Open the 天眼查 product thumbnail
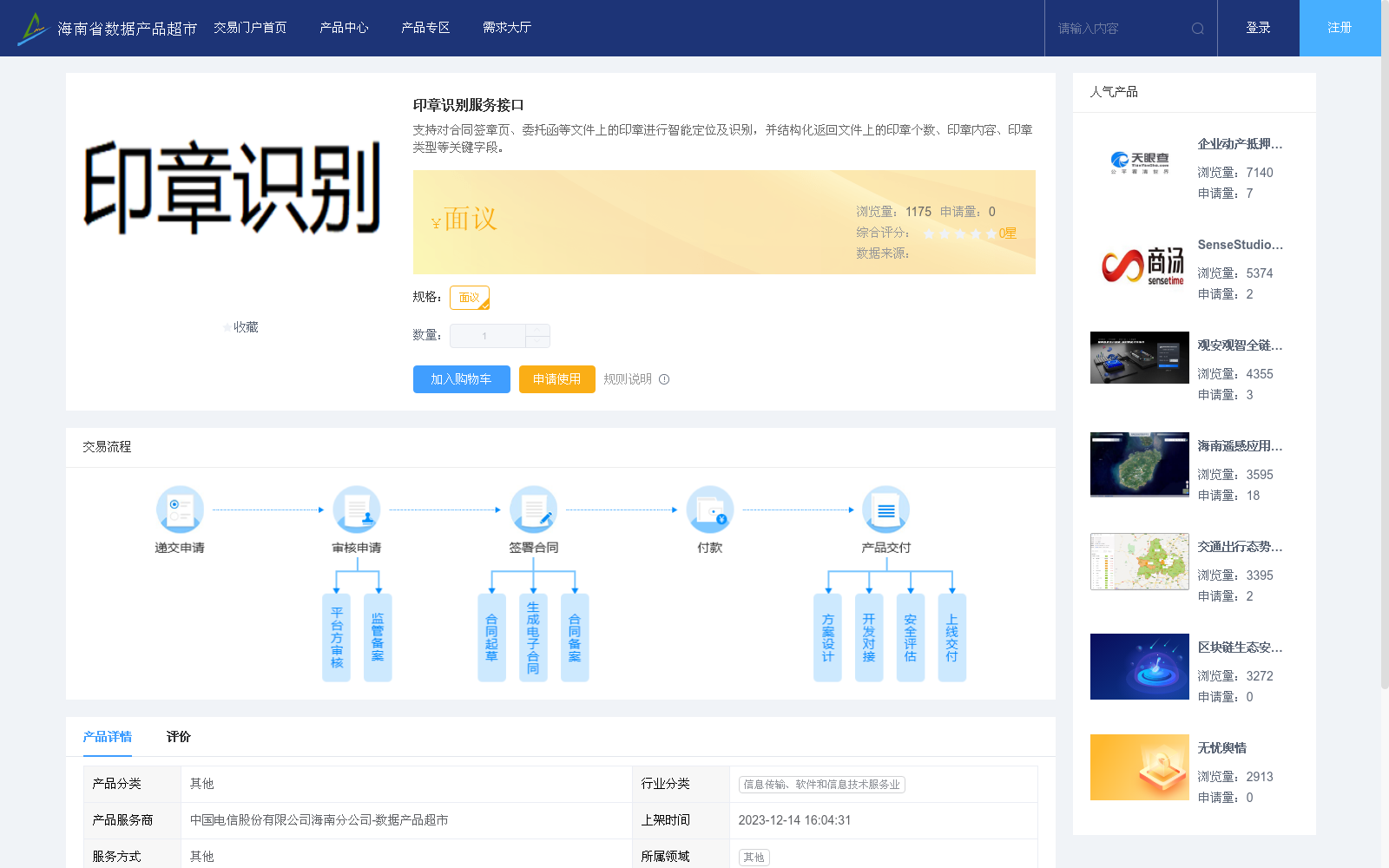 click(1140, 163)
